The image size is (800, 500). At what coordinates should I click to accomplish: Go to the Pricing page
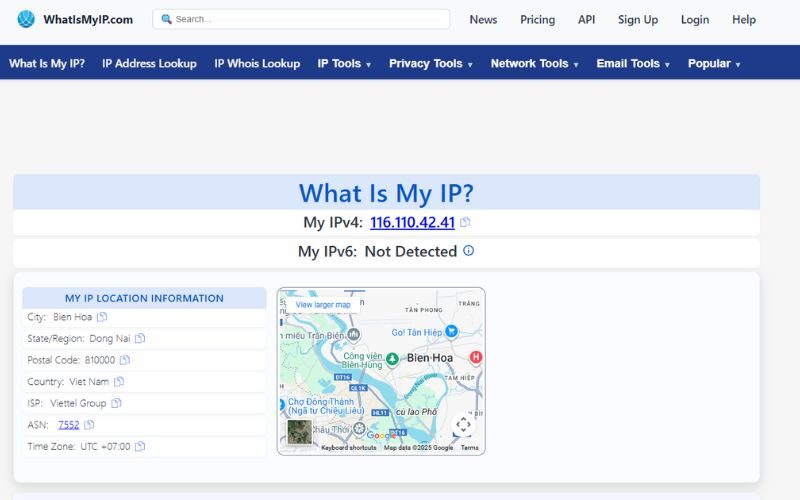tap(537, 19)
